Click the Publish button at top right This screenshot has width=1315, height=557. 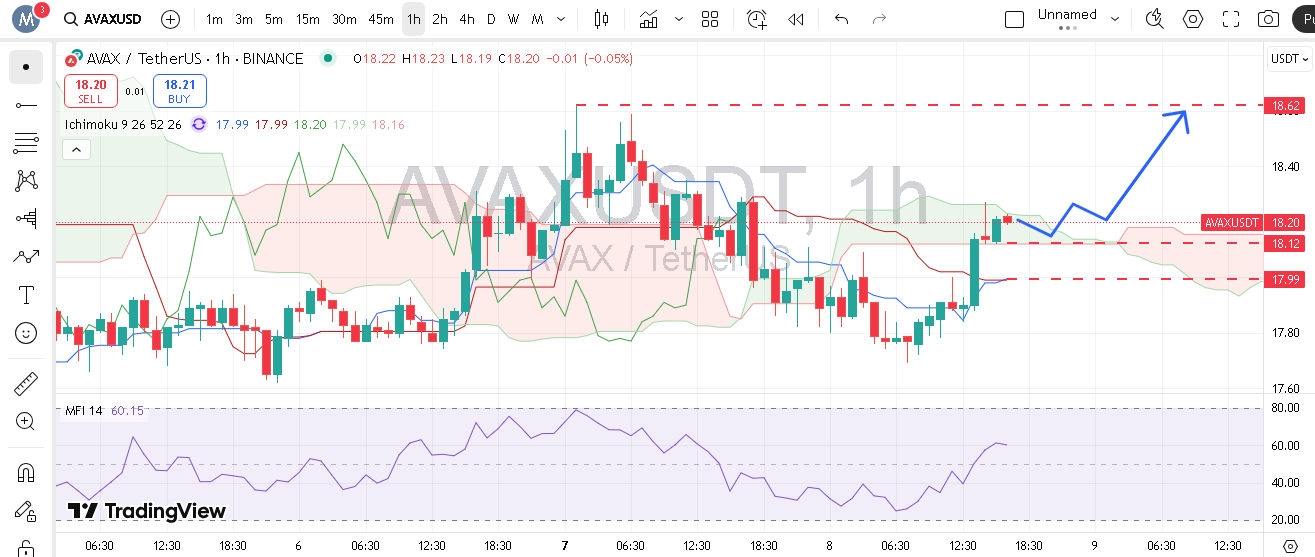click(x=1303, y=19)
